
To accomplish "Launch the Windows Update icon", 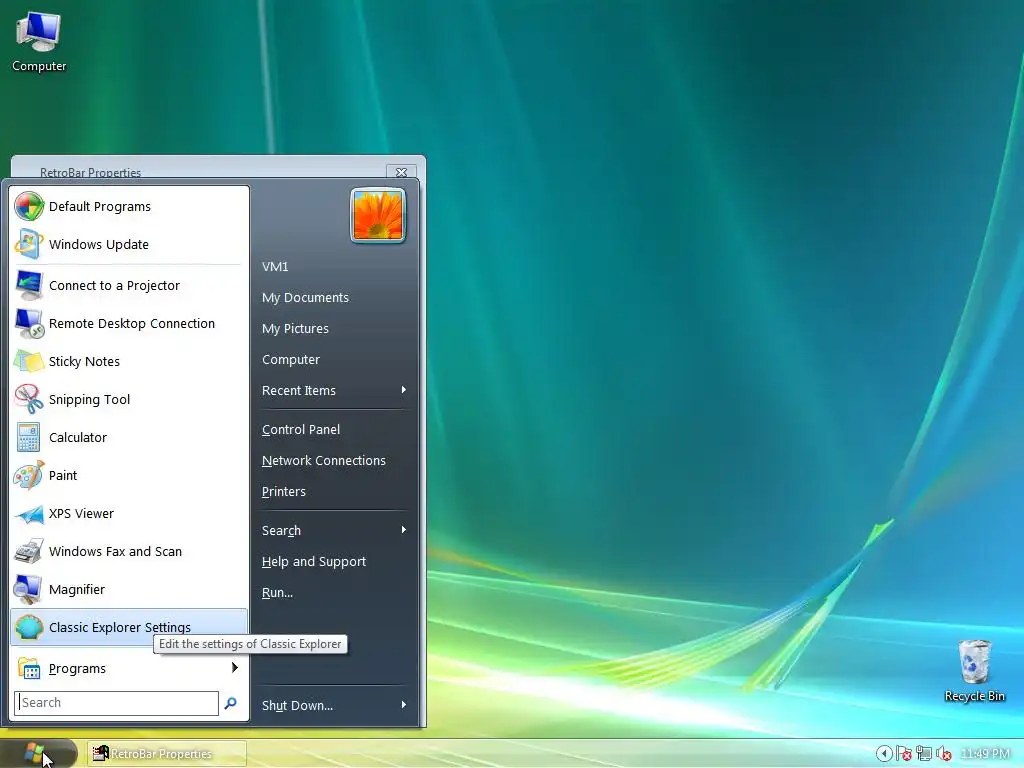I will coord(29,244).
